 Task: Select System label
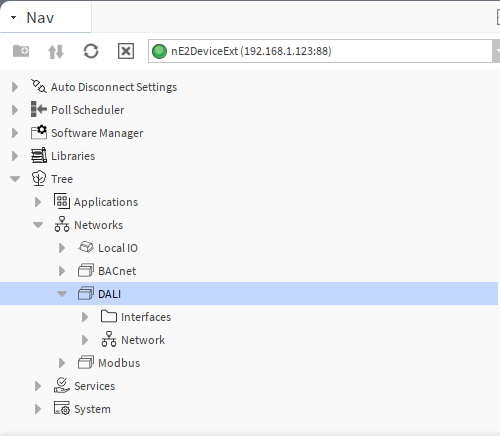92,409
